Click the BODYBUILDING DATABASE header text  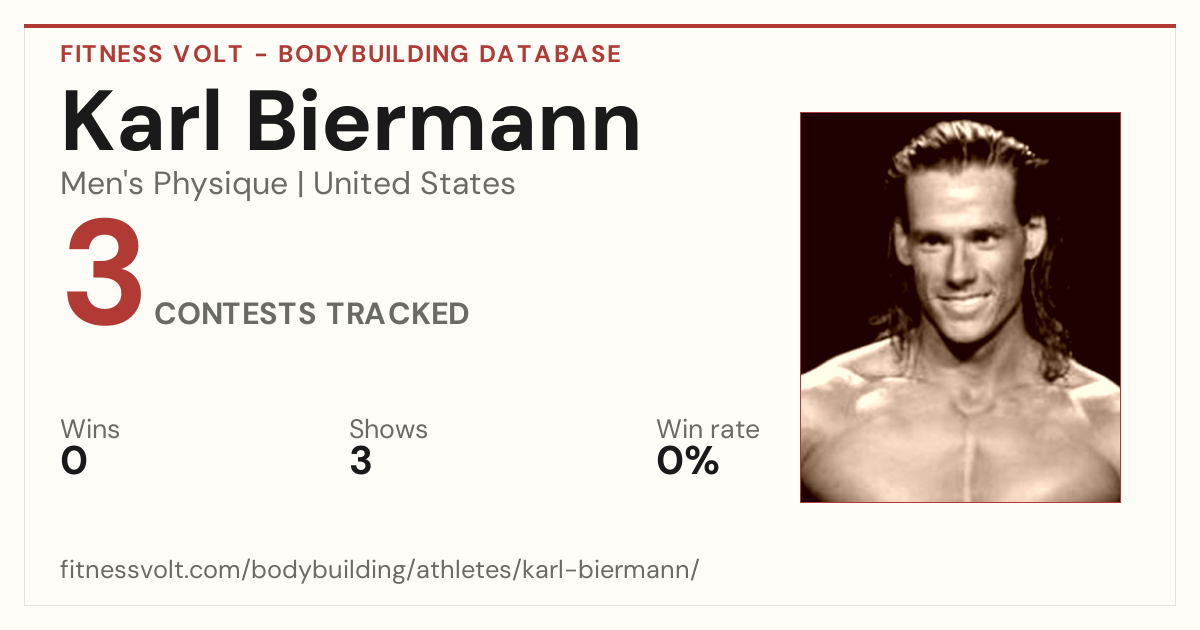(450, 54)
